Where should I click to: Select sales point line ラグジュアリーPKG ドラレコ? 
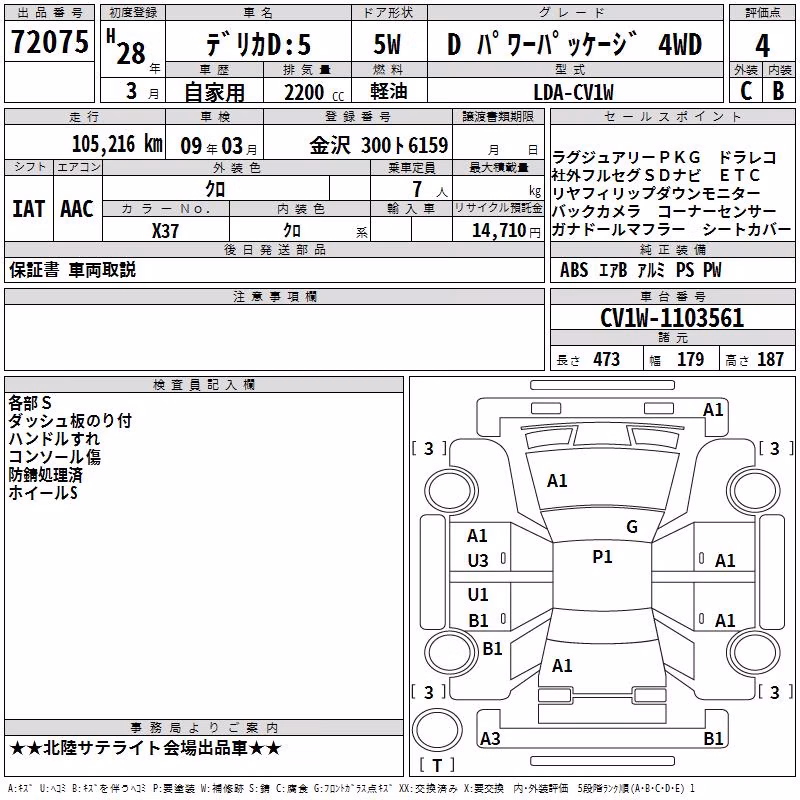point(664,157)
